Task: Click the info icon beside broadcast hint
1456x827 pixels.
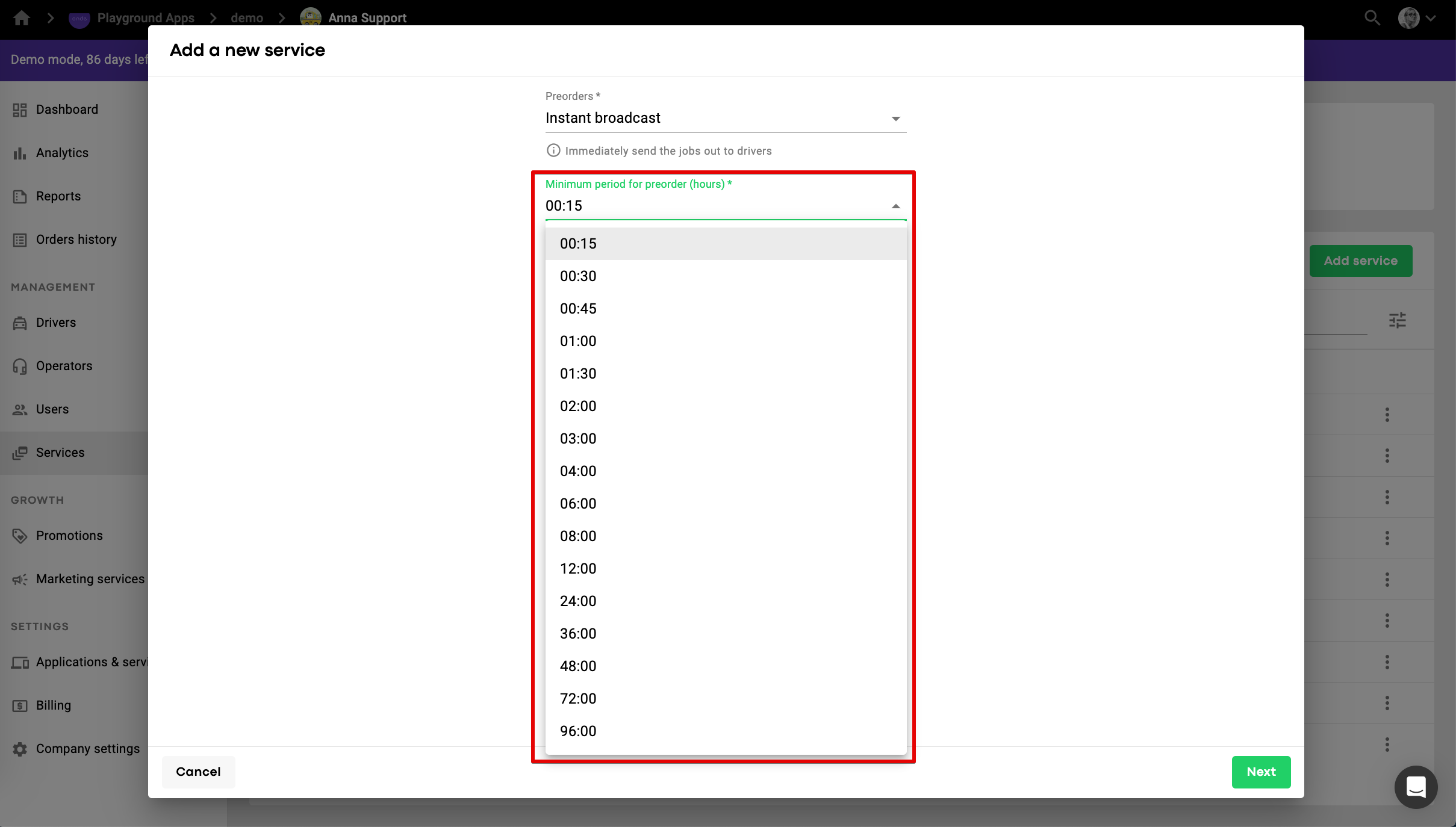Action: (553, 150)
